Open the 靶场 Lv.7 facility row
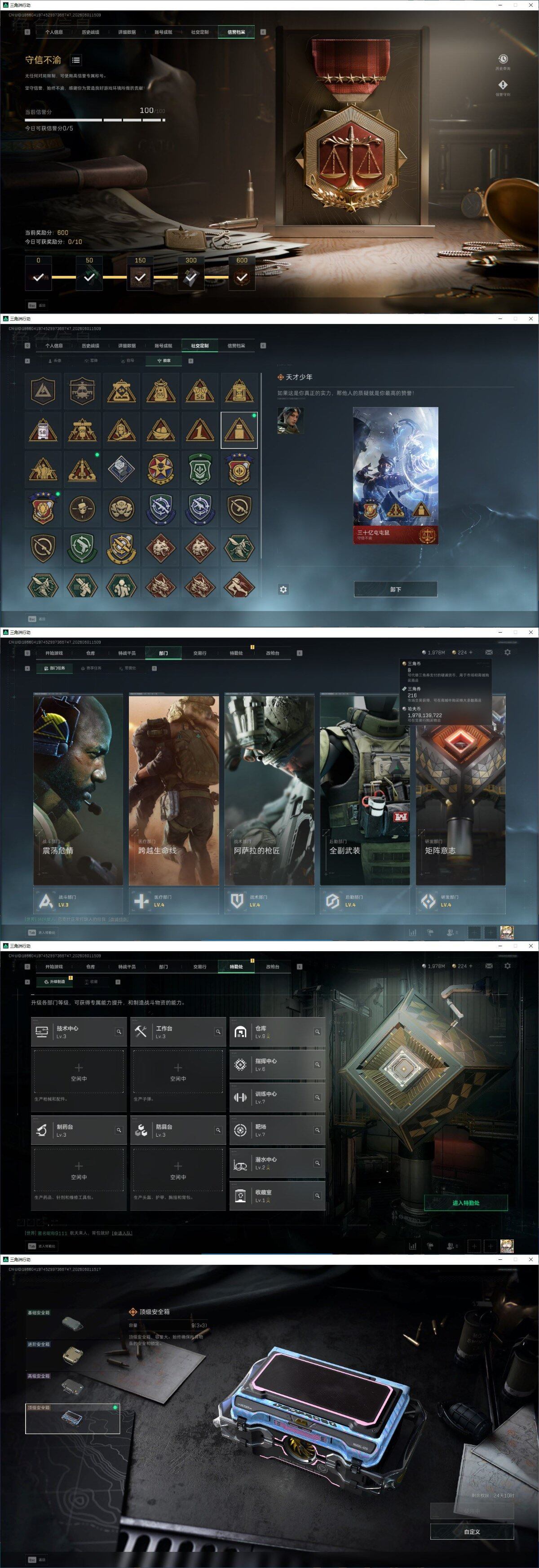 pyautogui.click(x=278, y=1130)
